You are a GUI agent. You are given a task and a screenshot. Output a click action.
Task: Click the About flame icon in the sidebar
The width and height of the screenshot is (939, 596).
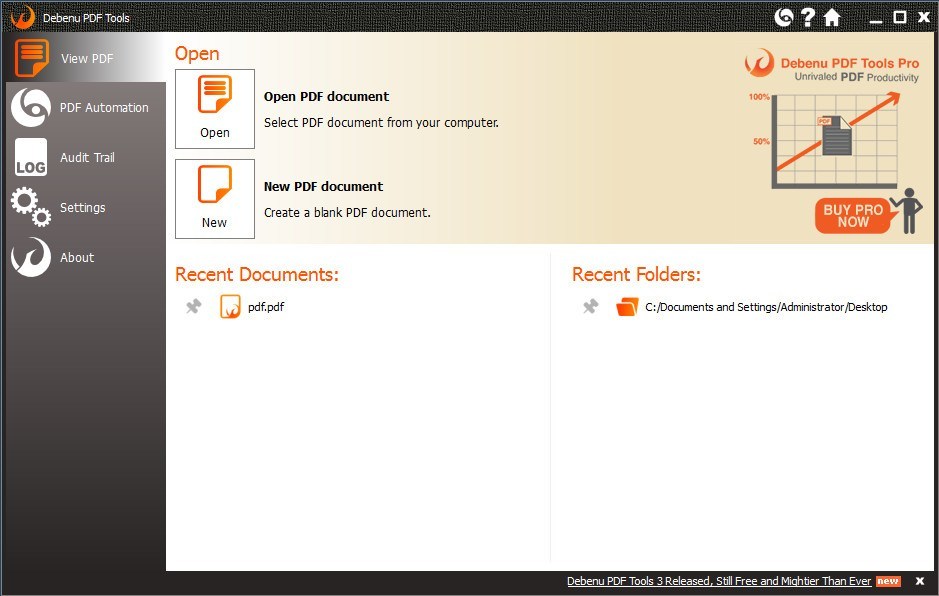click(31, 257)
